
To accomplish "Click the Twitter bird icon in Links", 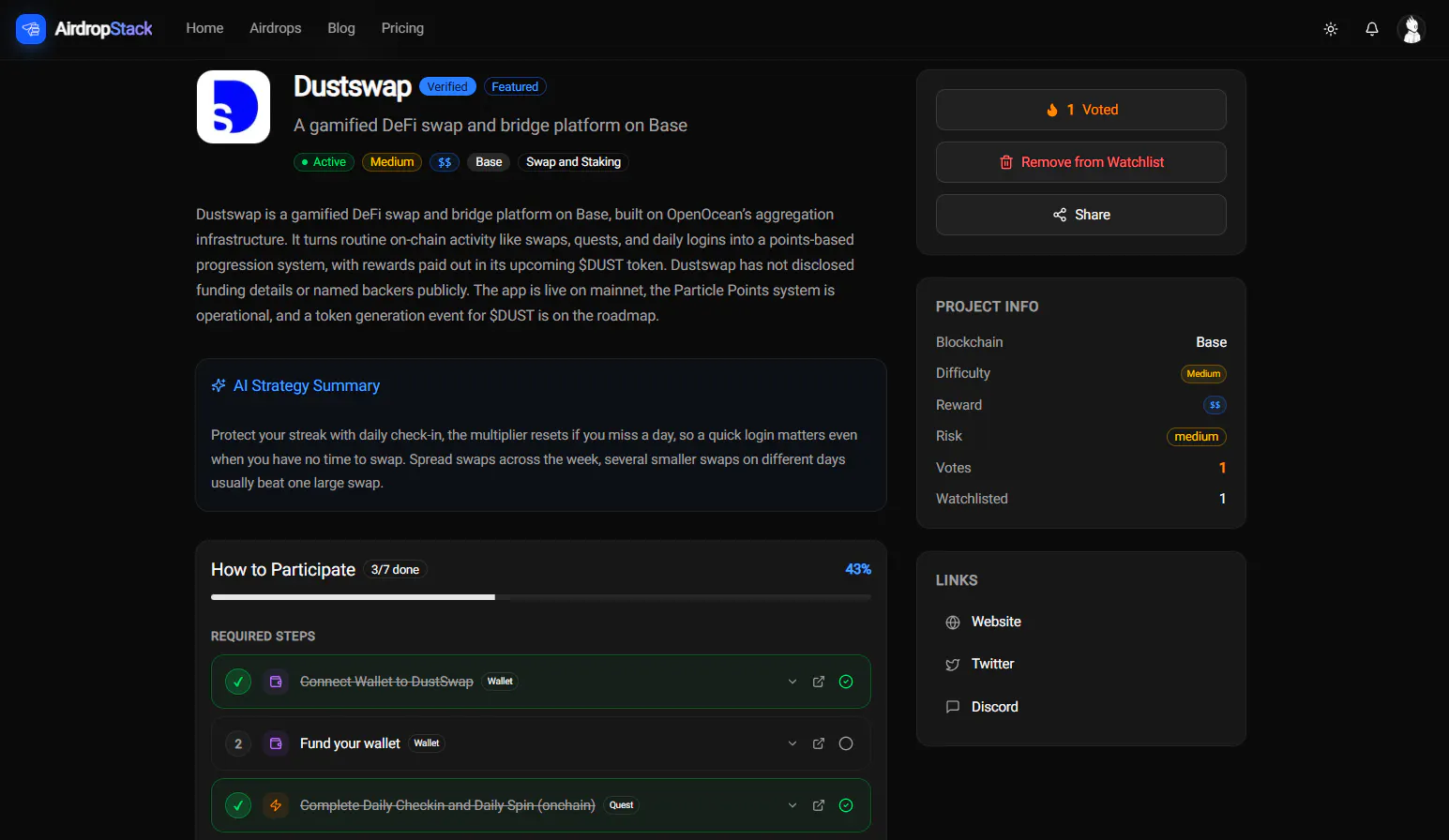I will click(953, 665).
